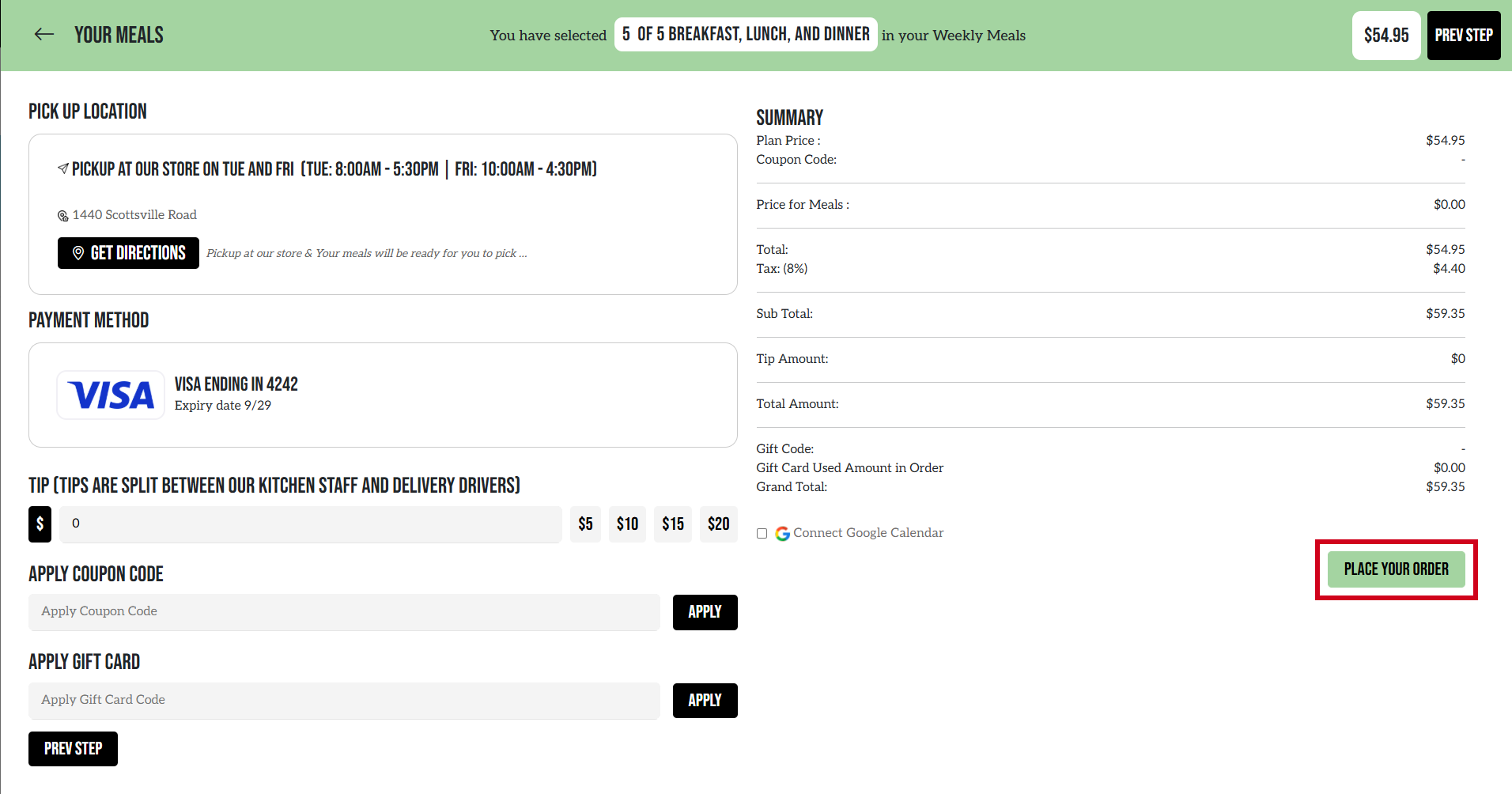Click GET DIRECTIONS for the store
Viewport: 1512px width, 794px height.
(127, 253)
